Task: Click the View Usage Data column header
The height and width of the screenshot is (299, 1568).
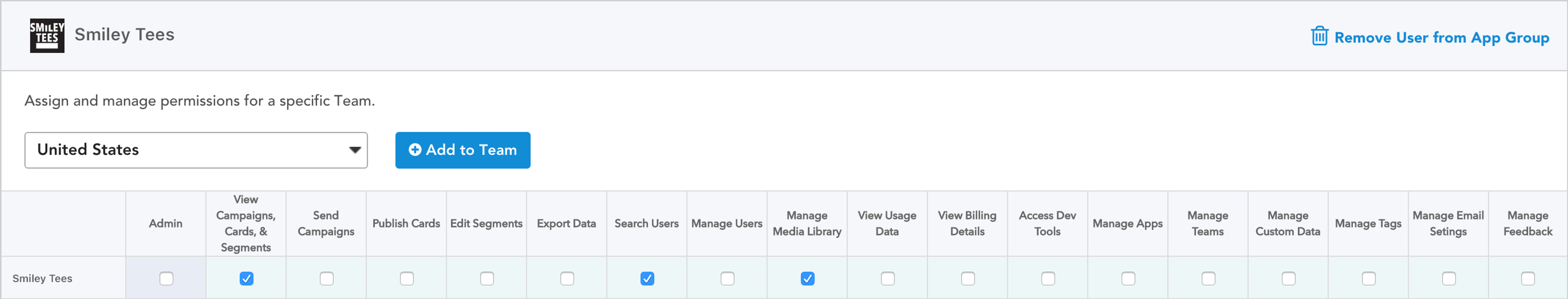Action: click(887, 223)
